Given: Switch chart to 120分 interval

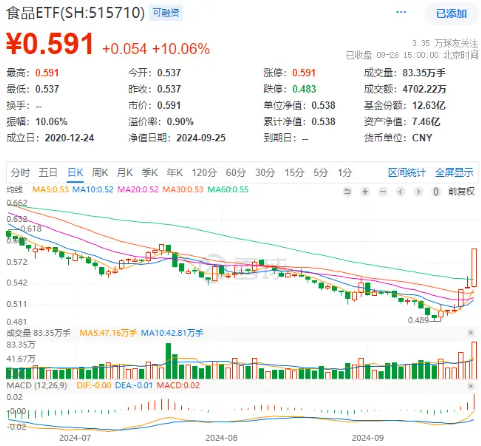Looking at the screenshot, I should pyautogui.click(x=204, y=172).
